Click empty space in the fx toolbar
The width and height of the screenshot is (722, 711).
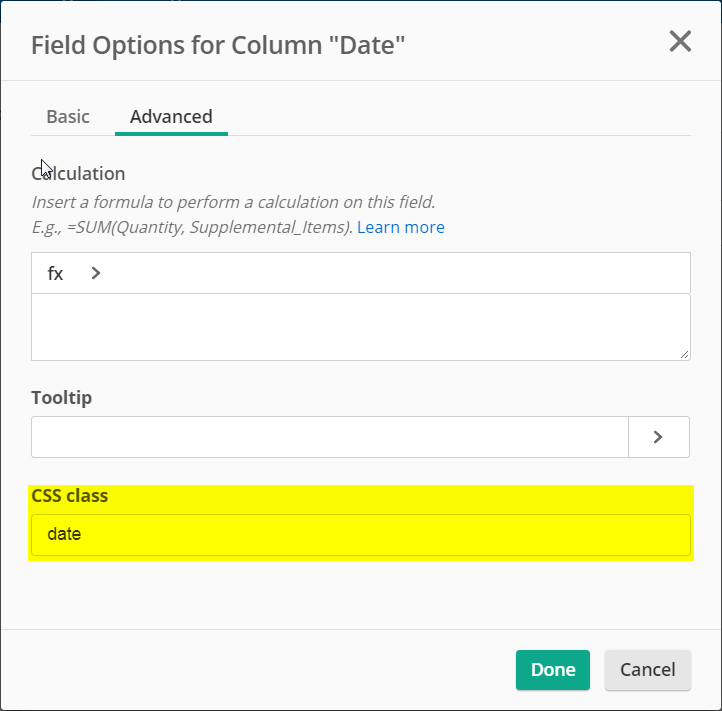[x=396, y=273]
